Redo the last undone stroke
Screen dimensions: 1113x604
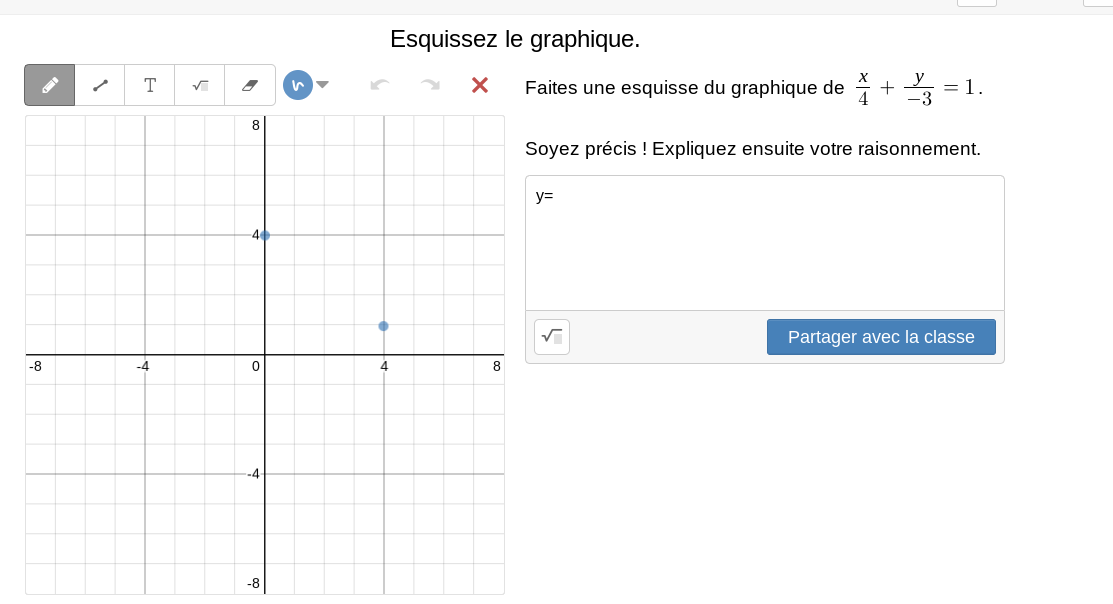tap(430, 85)
